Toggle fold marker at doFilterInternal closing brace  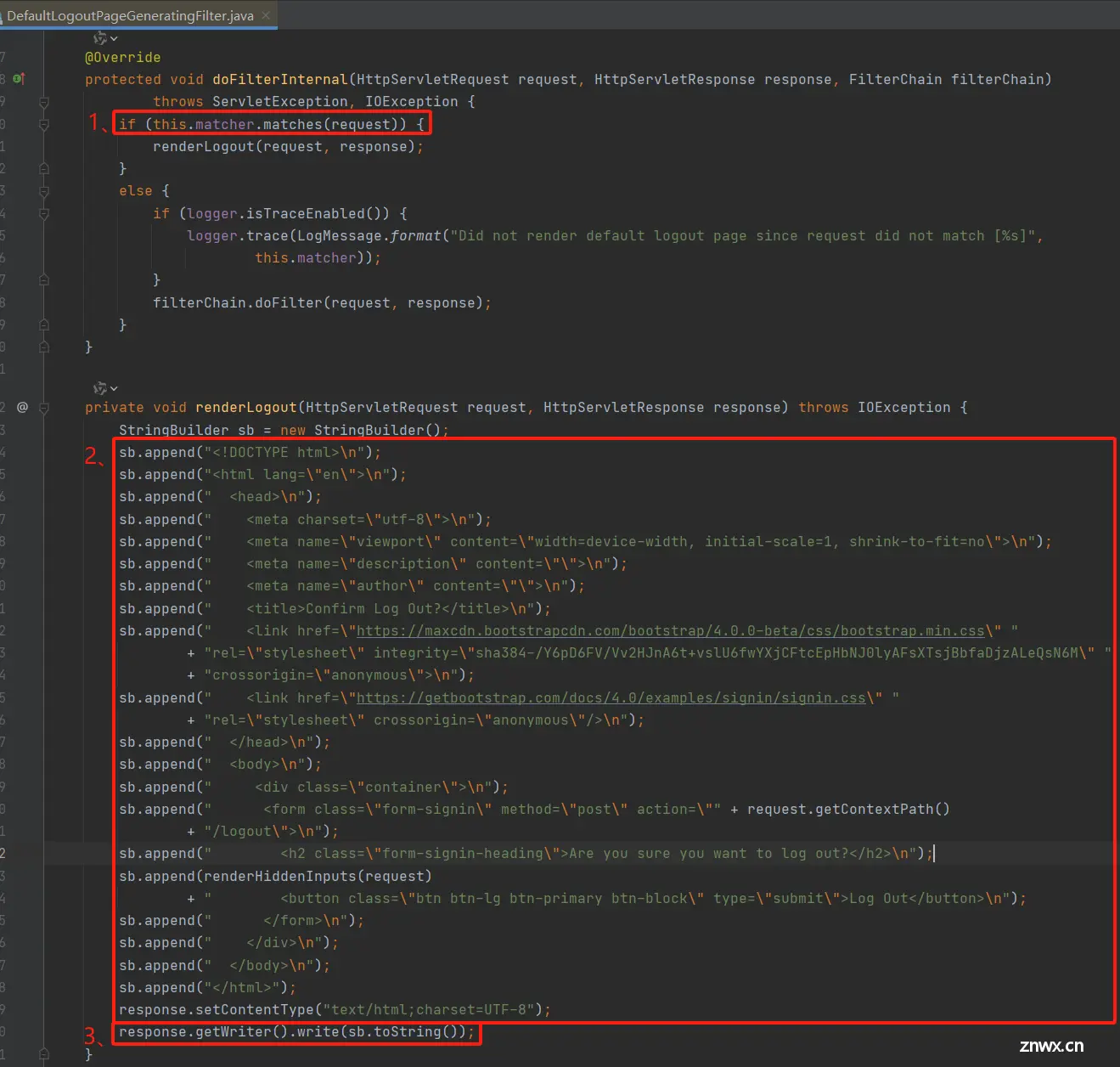pos(44,347)
